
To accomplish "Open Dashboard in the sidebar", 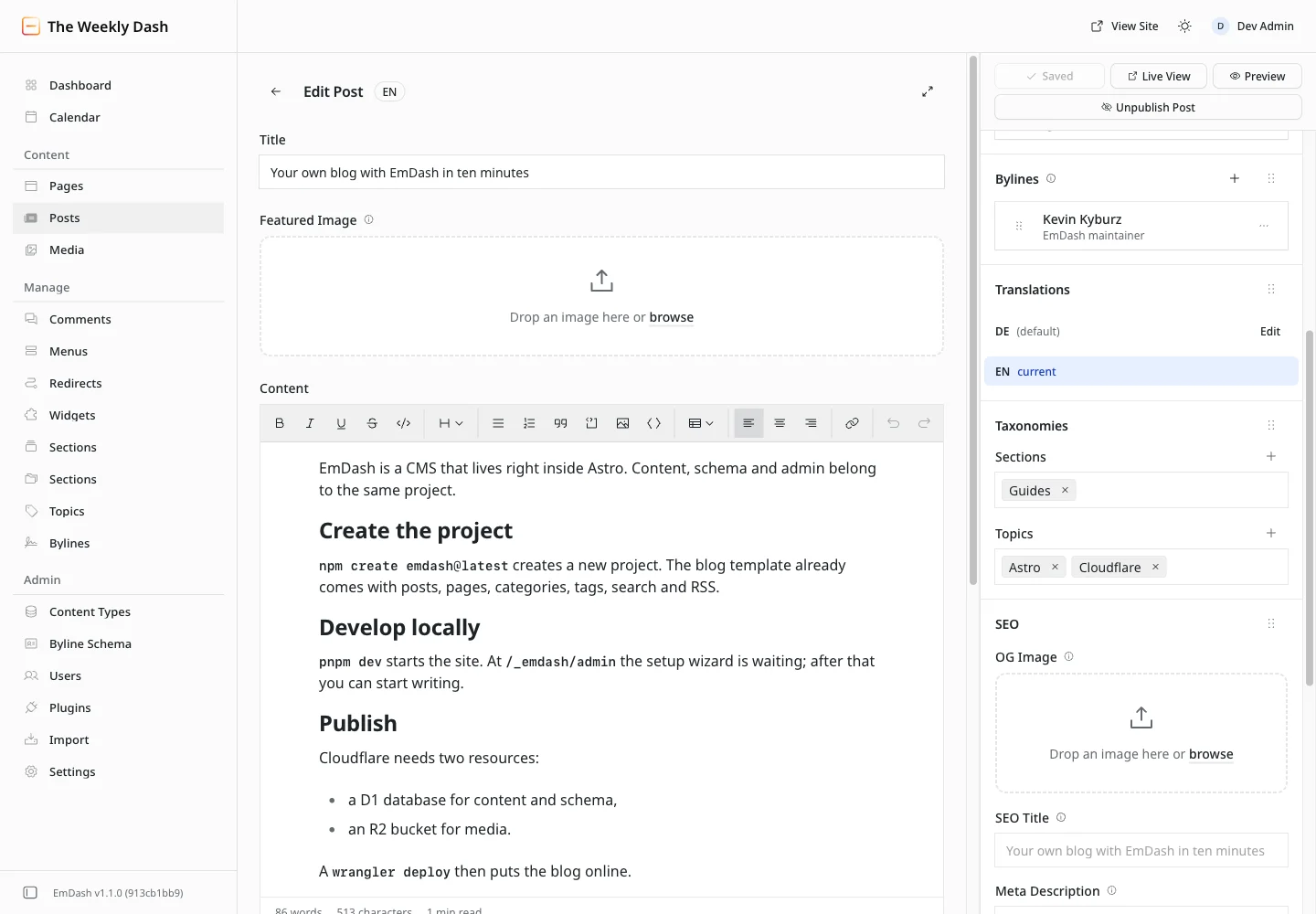I will (118, 85).
